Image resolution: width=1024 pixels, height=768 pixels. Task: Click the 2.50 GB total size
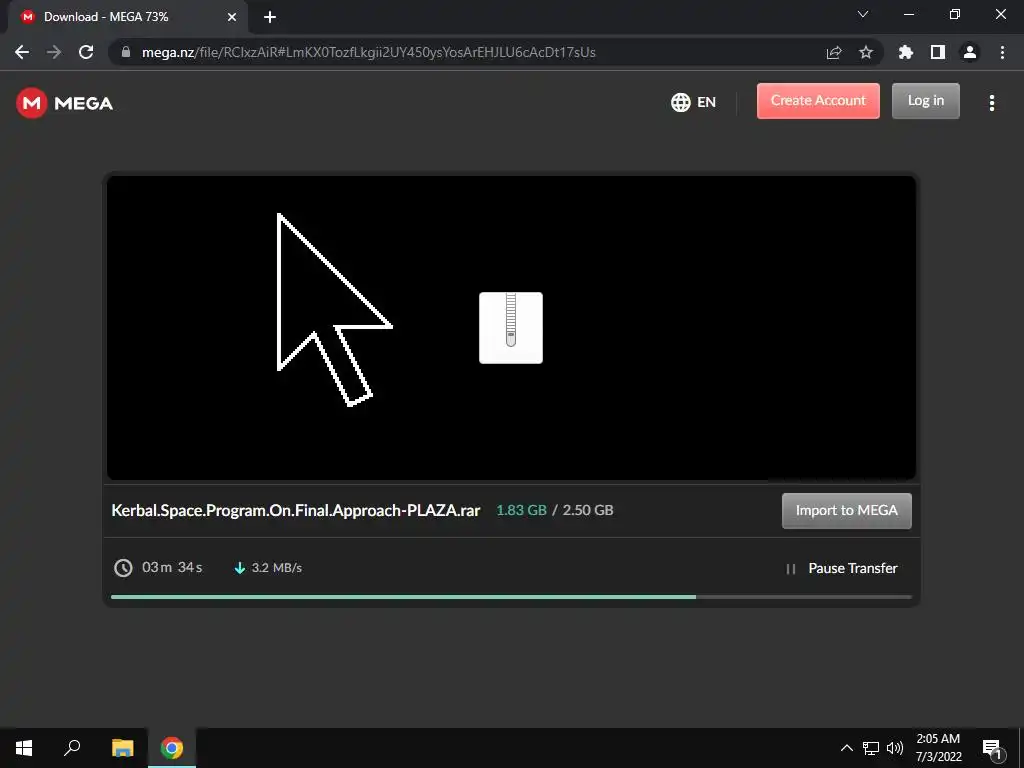pyautogui.click(x=588, y=510)
